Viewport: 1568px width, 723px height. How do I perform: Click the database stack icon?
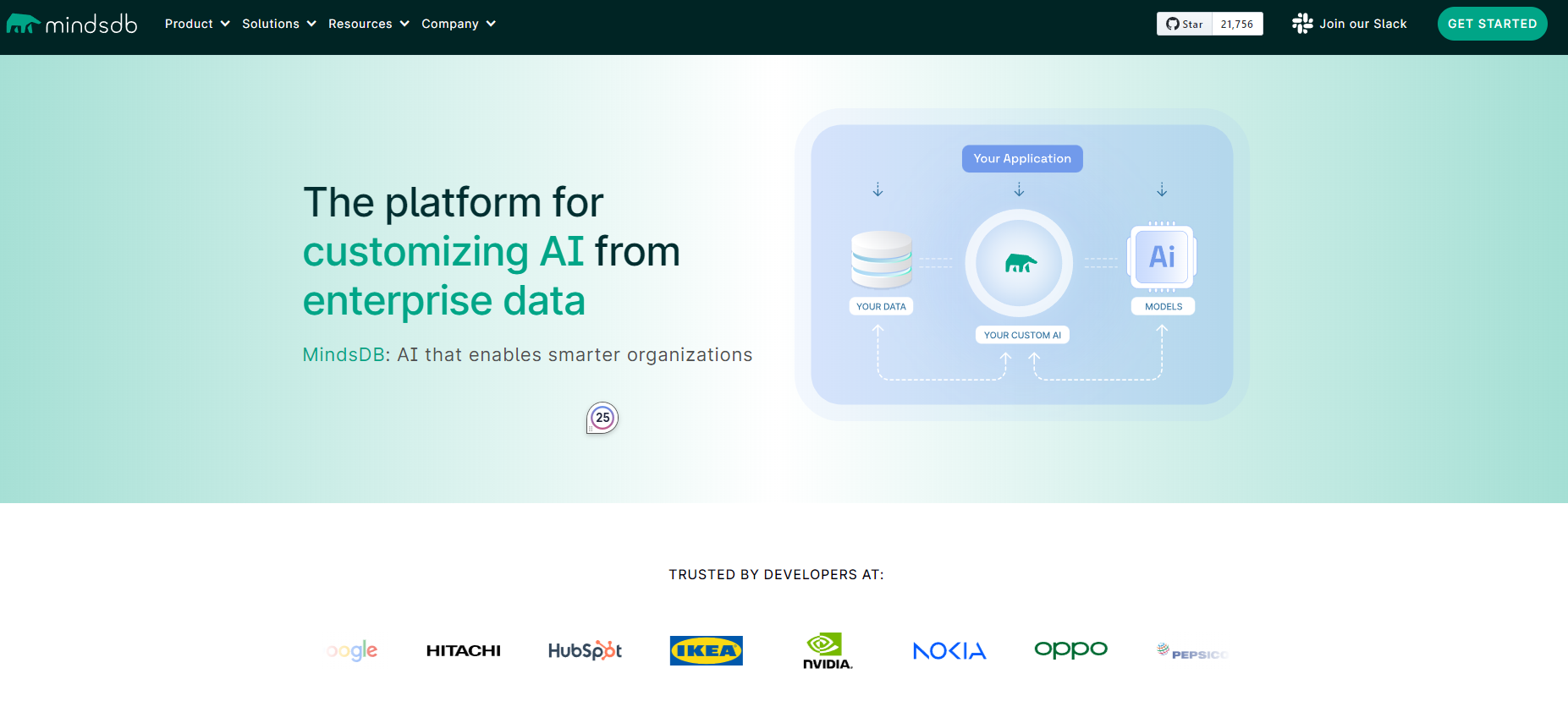coord(882,259)
